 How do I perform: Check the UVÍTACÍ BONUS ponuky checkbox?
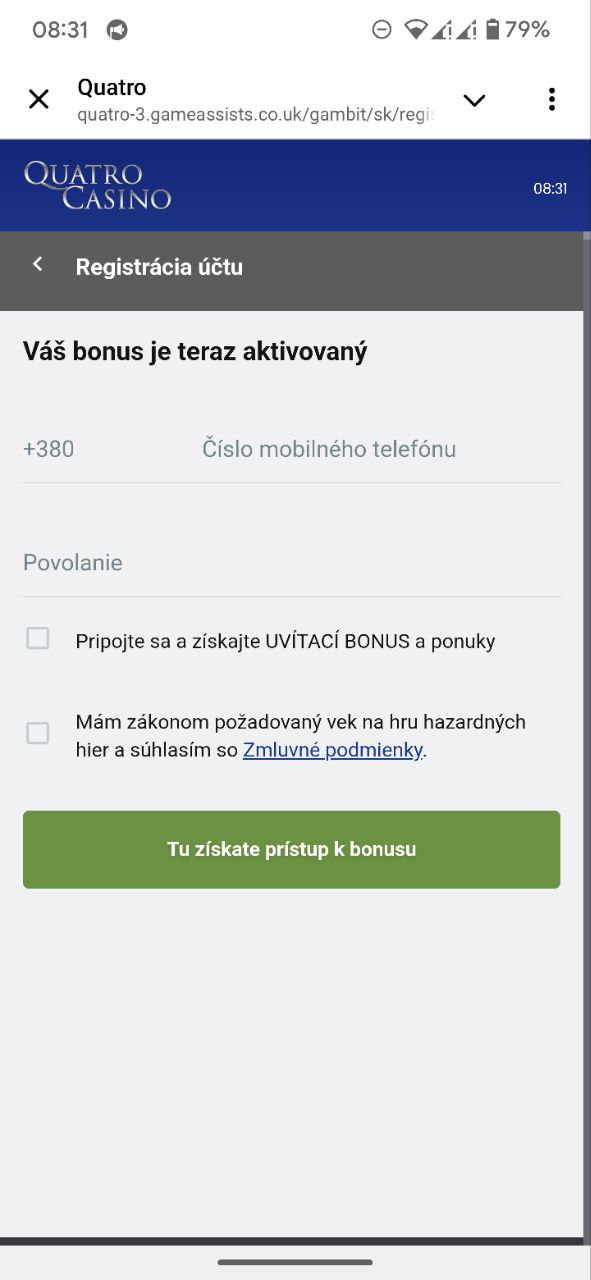37,638
